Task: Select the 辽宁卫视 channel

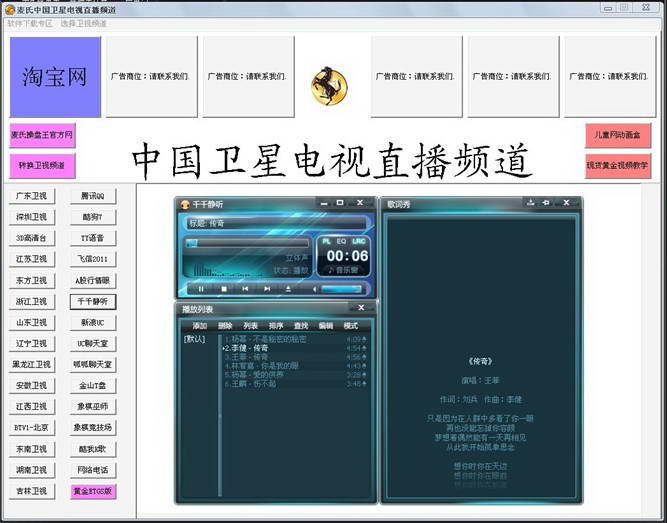Action: pos(32,343)
